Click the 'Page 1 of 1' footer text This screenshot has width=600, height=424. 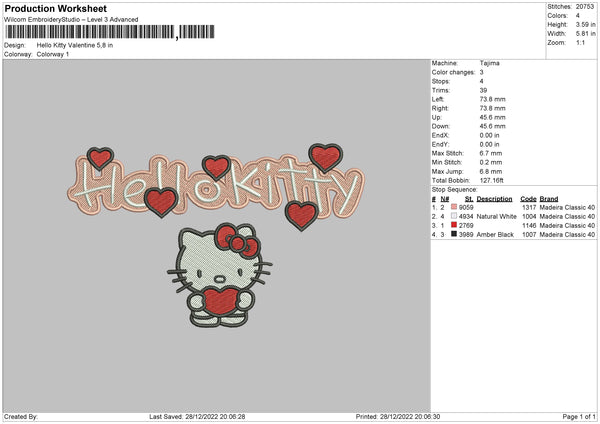[x=579, y=416]
